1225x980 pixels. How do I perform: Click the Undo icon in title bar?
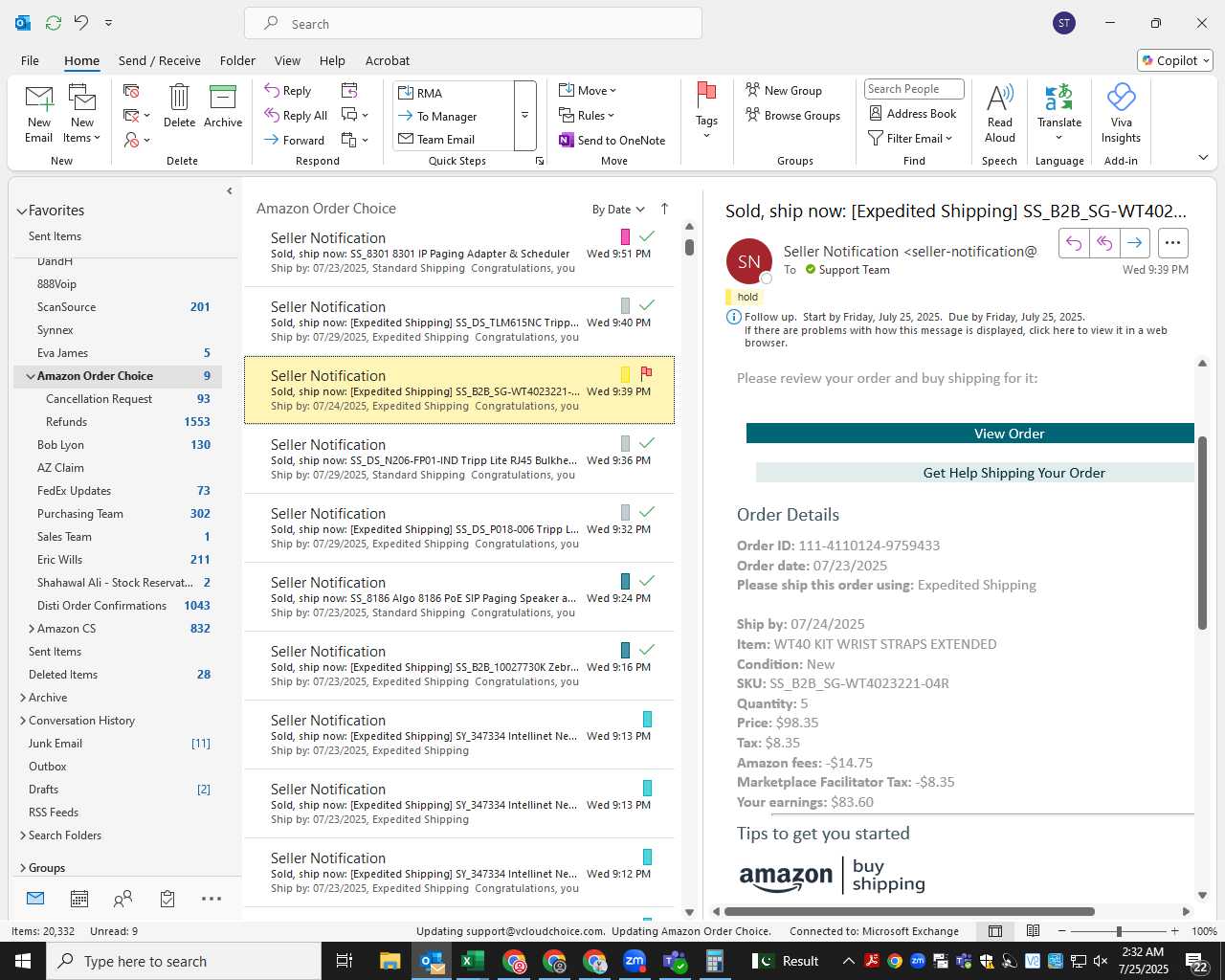81,22
